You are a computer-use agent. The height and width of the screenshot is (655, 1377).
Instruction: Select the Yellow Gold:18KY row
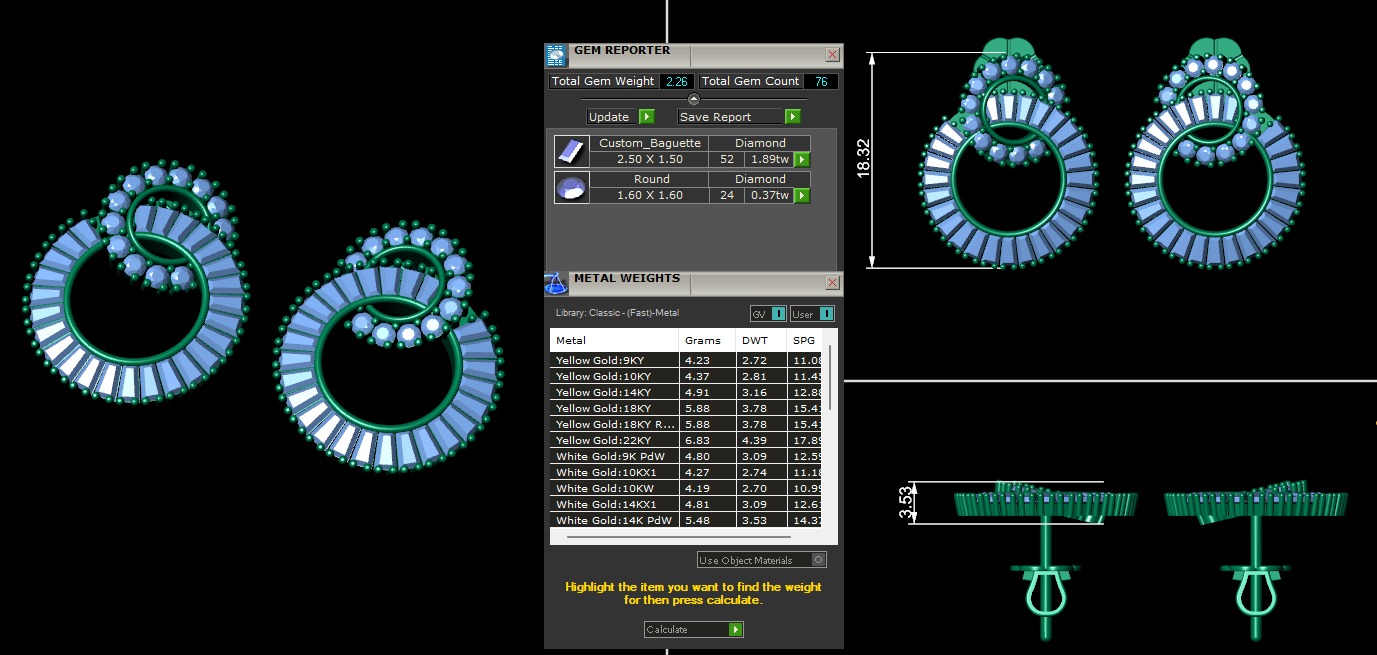[688, 408]
